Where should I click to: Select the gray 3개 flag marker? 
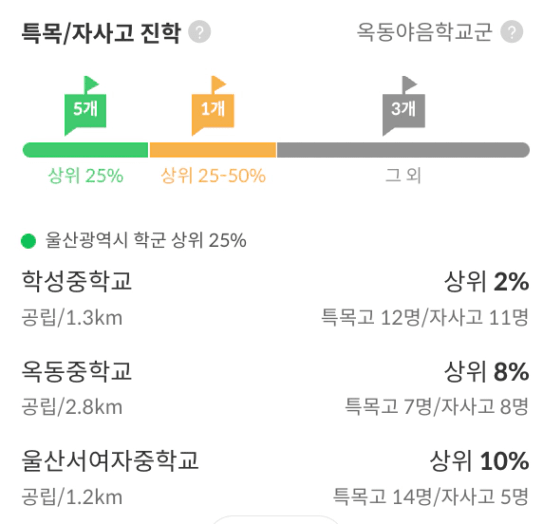(x=404, y=106)
